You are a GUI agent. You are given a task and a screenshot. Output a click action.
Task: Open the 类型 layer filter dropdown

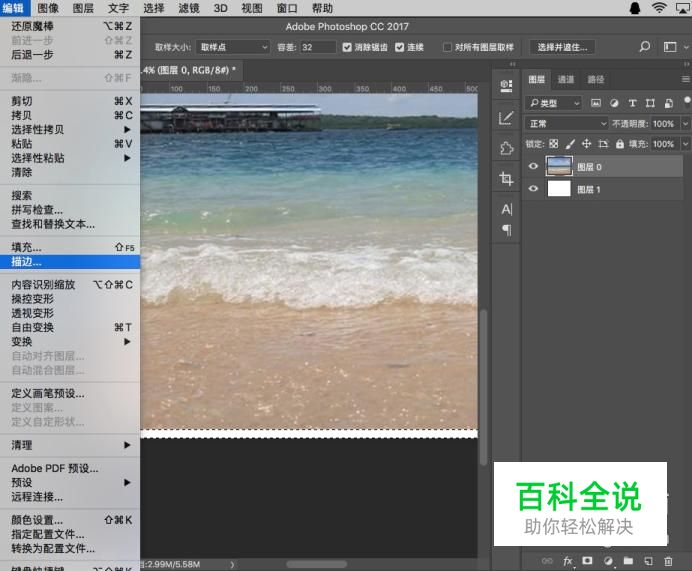pos(554,103)
